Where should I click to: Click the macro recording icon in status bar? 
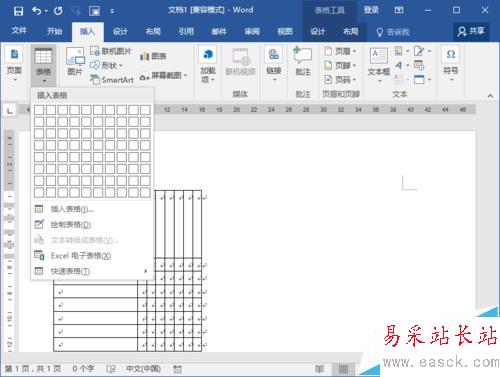point(178,369)
